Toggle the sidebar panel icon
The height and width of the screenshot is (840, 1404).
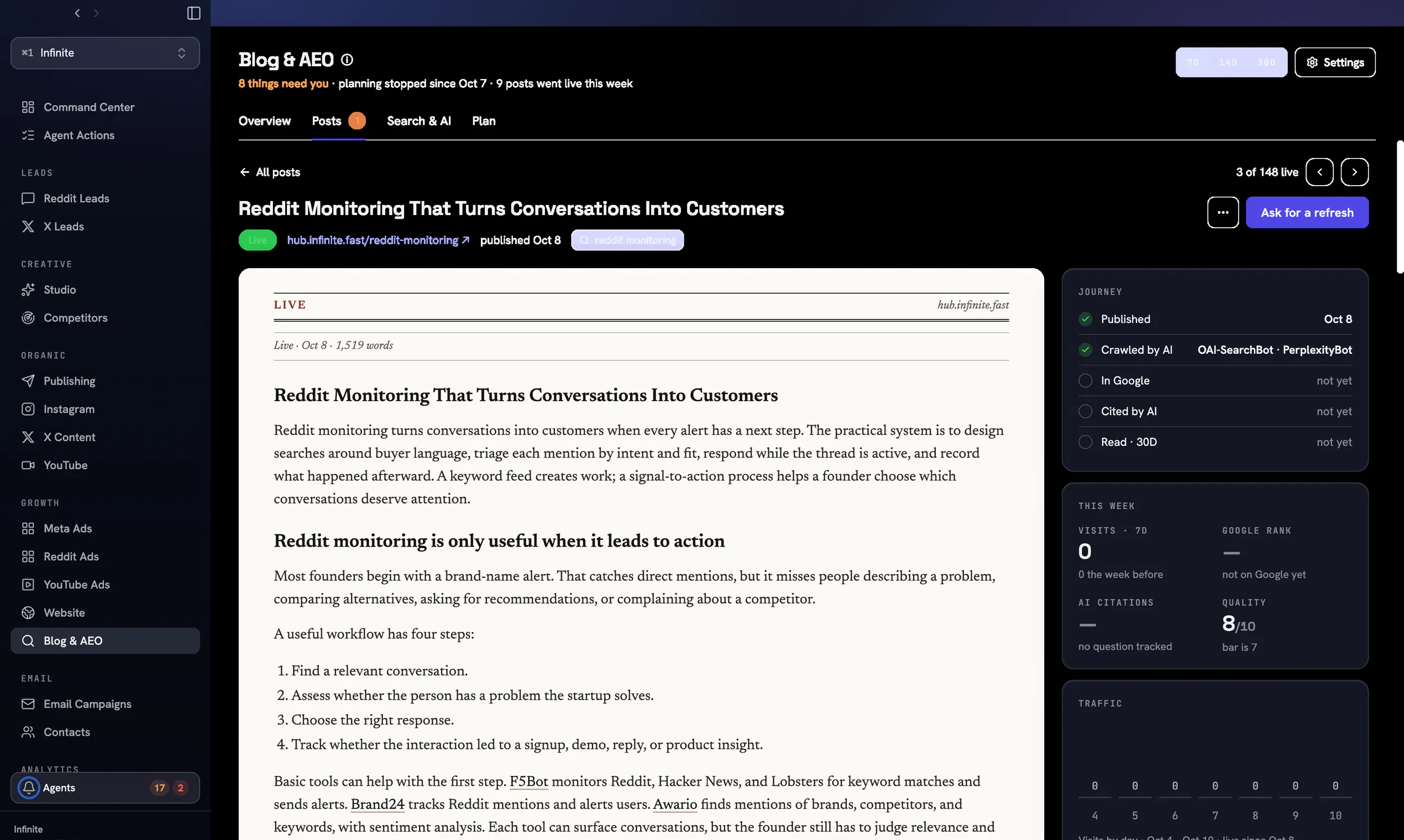[193, 13]
